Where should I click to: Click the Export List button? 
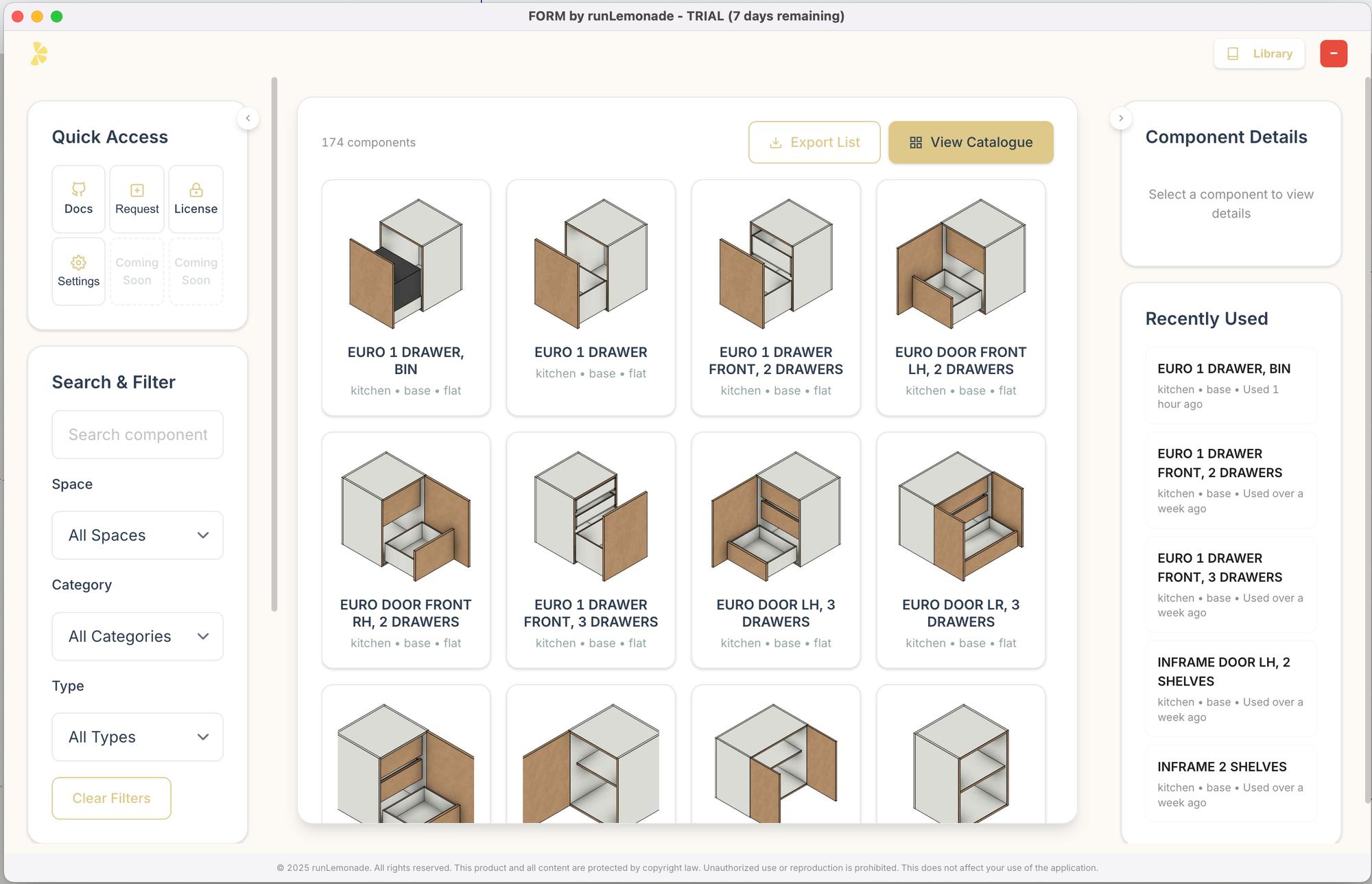(814, 142)
